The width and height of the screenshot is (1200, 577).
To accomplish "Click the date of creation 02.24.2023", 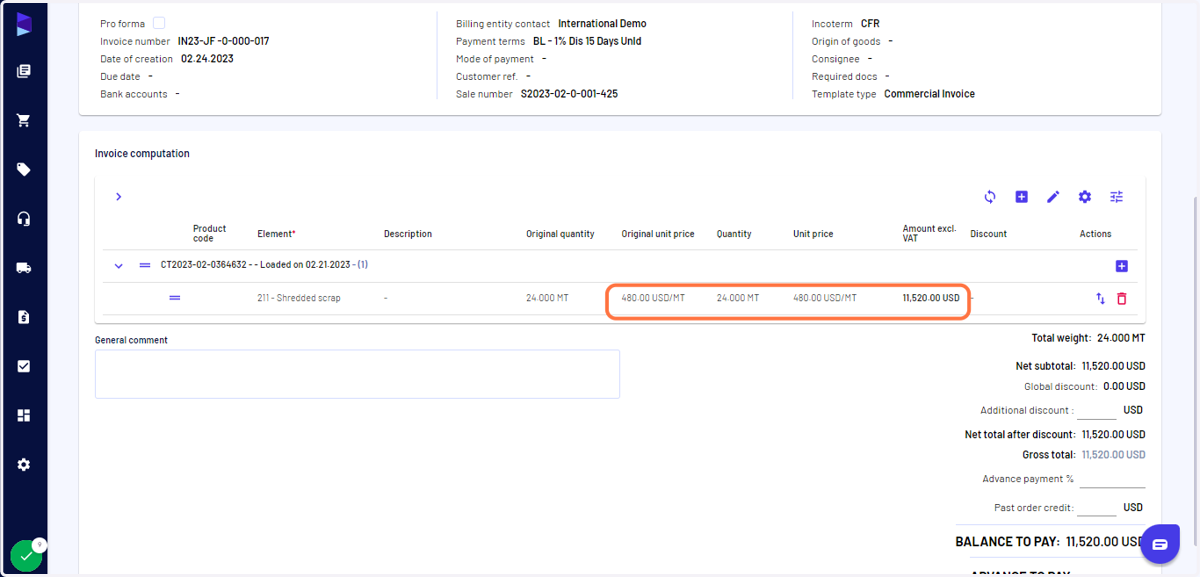I will coord(207,59).
